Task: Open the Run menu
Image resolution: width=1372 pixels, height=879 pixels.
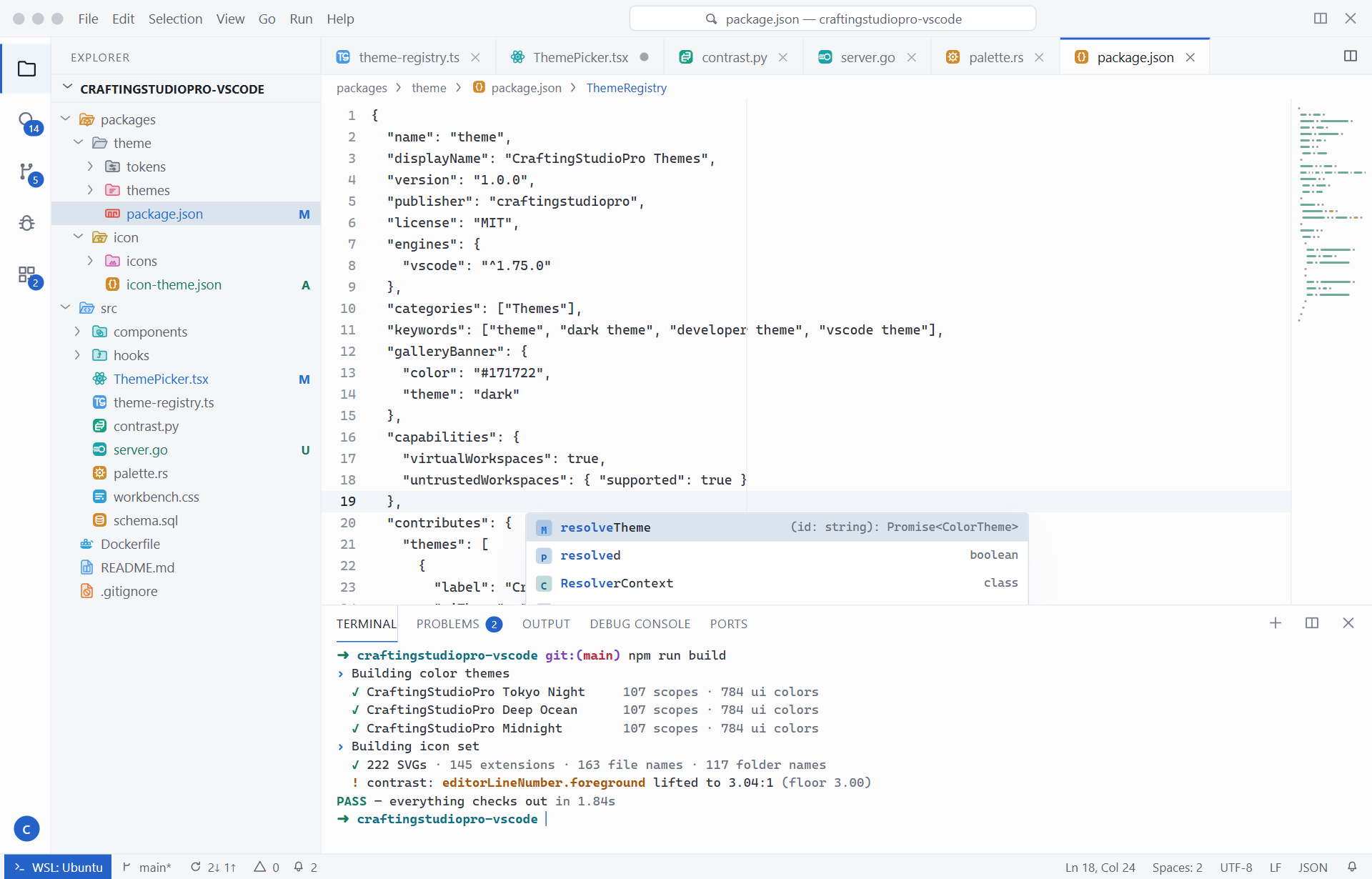Action: [x=301, y=19]
